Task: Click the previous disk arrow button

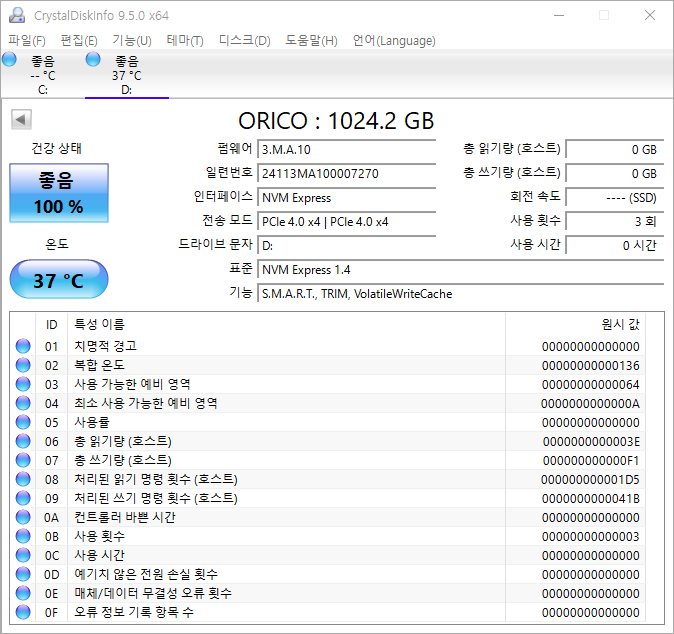Action: 21,119
